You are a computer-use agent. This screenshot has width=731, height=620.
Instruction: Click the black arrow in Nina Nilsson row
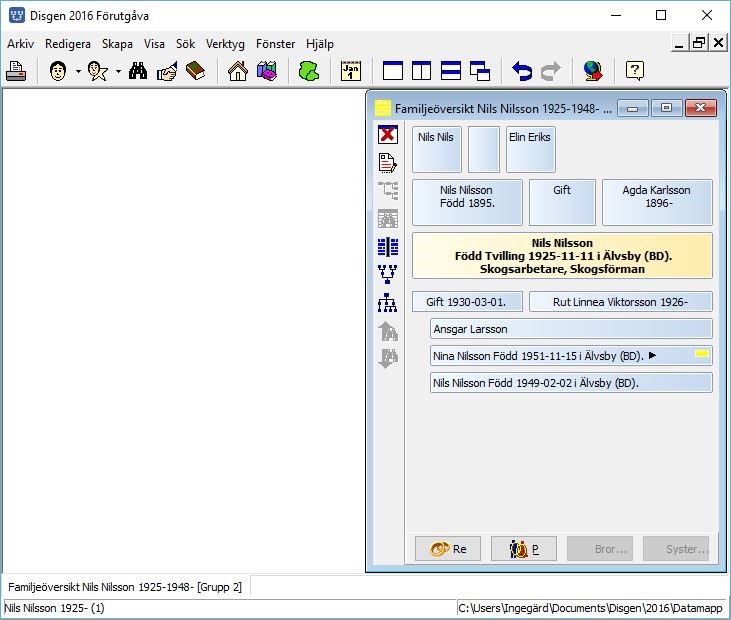coord(653,355)
